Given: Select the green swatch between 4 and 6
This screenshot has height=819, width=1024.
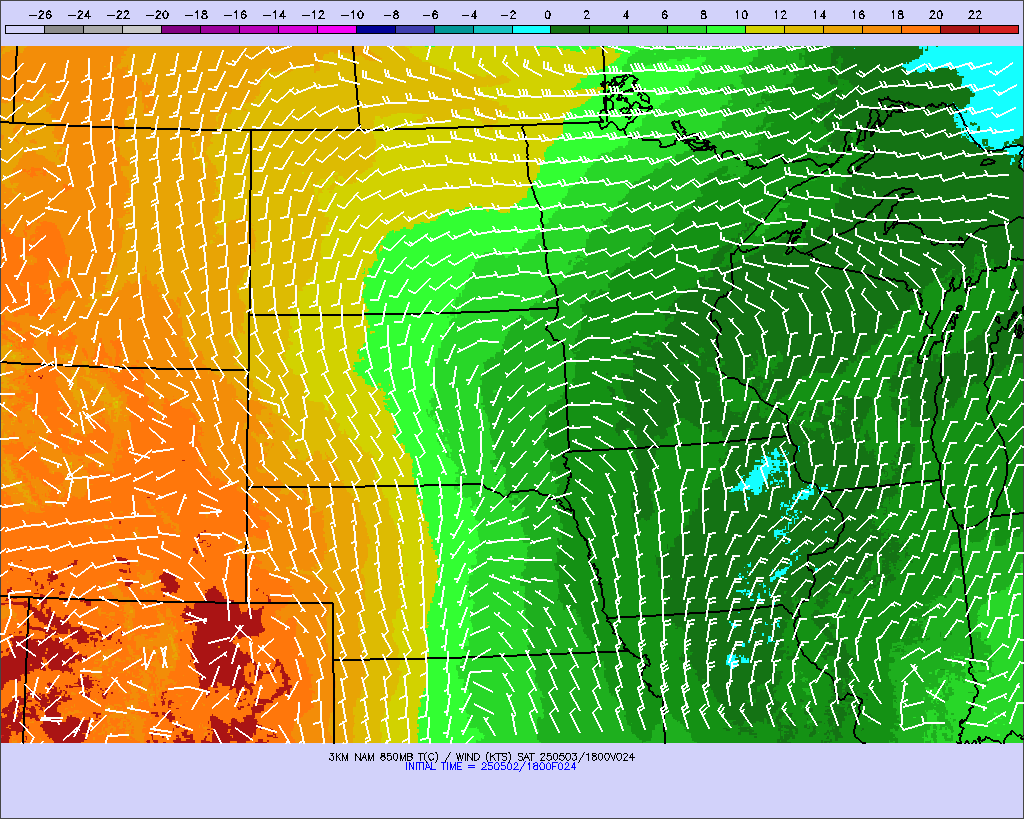Looking at the screenshot, I should click(x=648, y=29).
